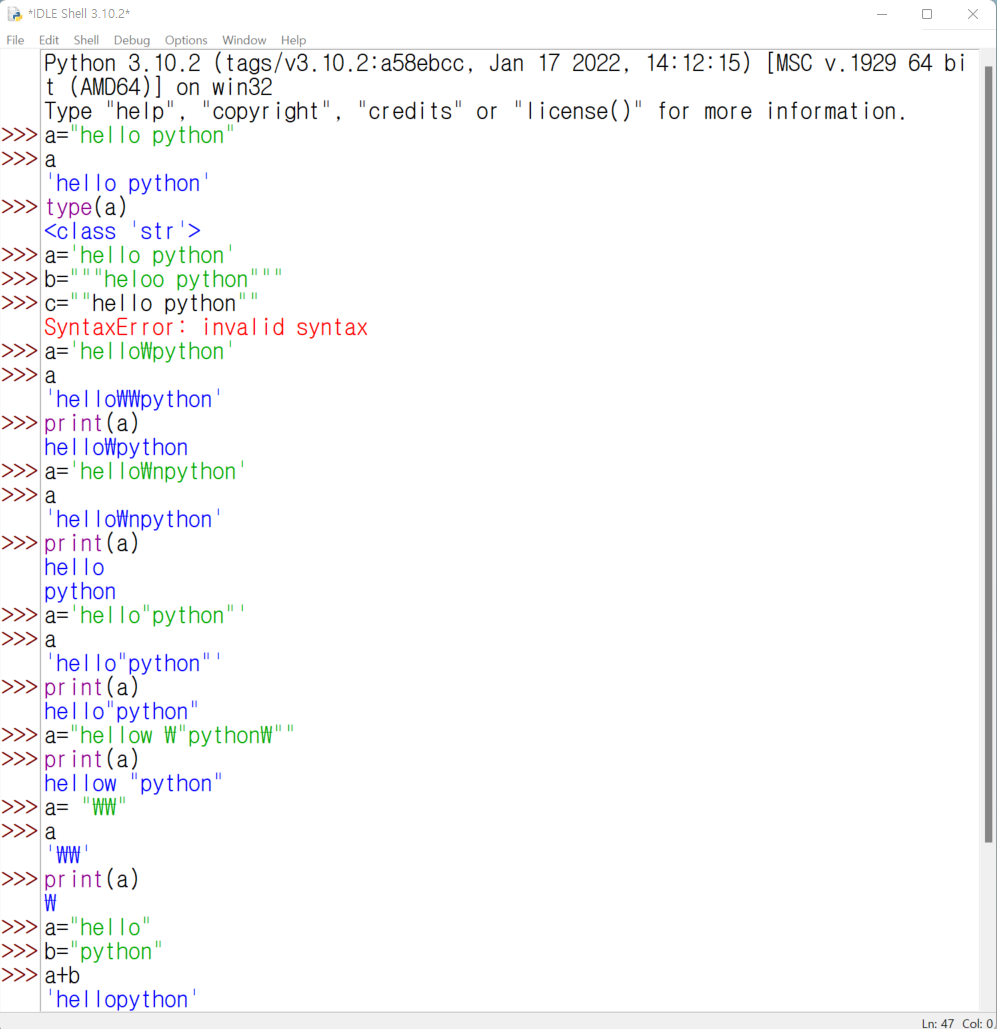Minimize the IDLE Shell window
The width and height of the screenshot is (997, 1029).
881,14
